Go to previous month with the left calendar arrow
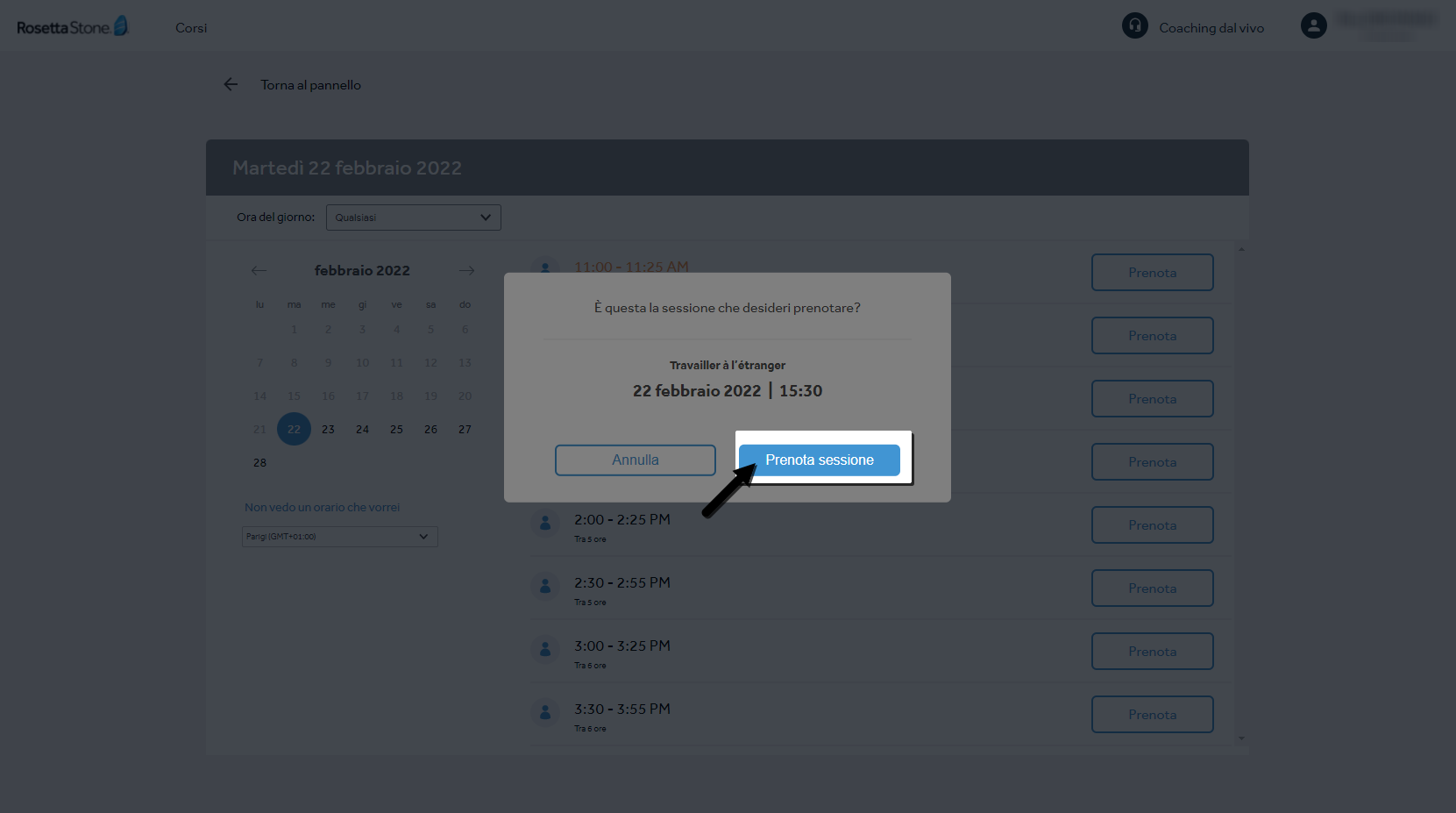This screenshot has height=813, width=1456. pos(259,270)
